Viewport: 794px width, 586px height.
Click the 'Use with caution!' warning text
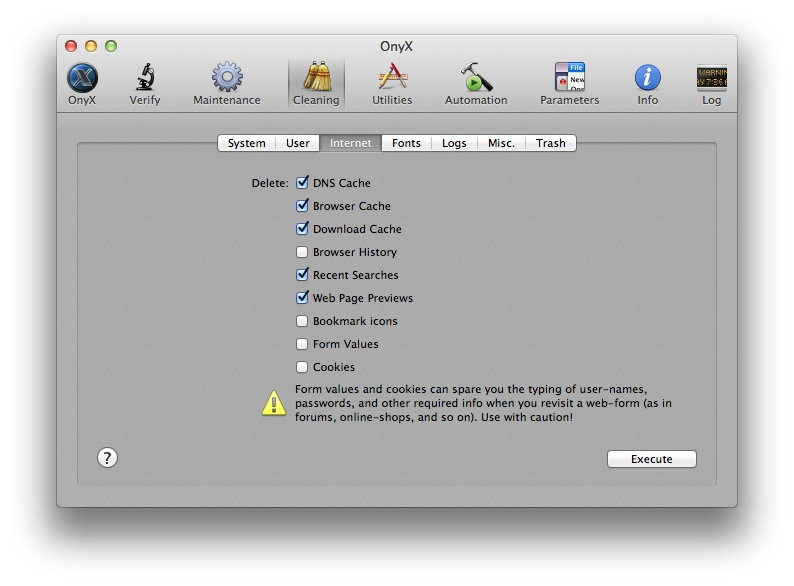pos(527,417)
